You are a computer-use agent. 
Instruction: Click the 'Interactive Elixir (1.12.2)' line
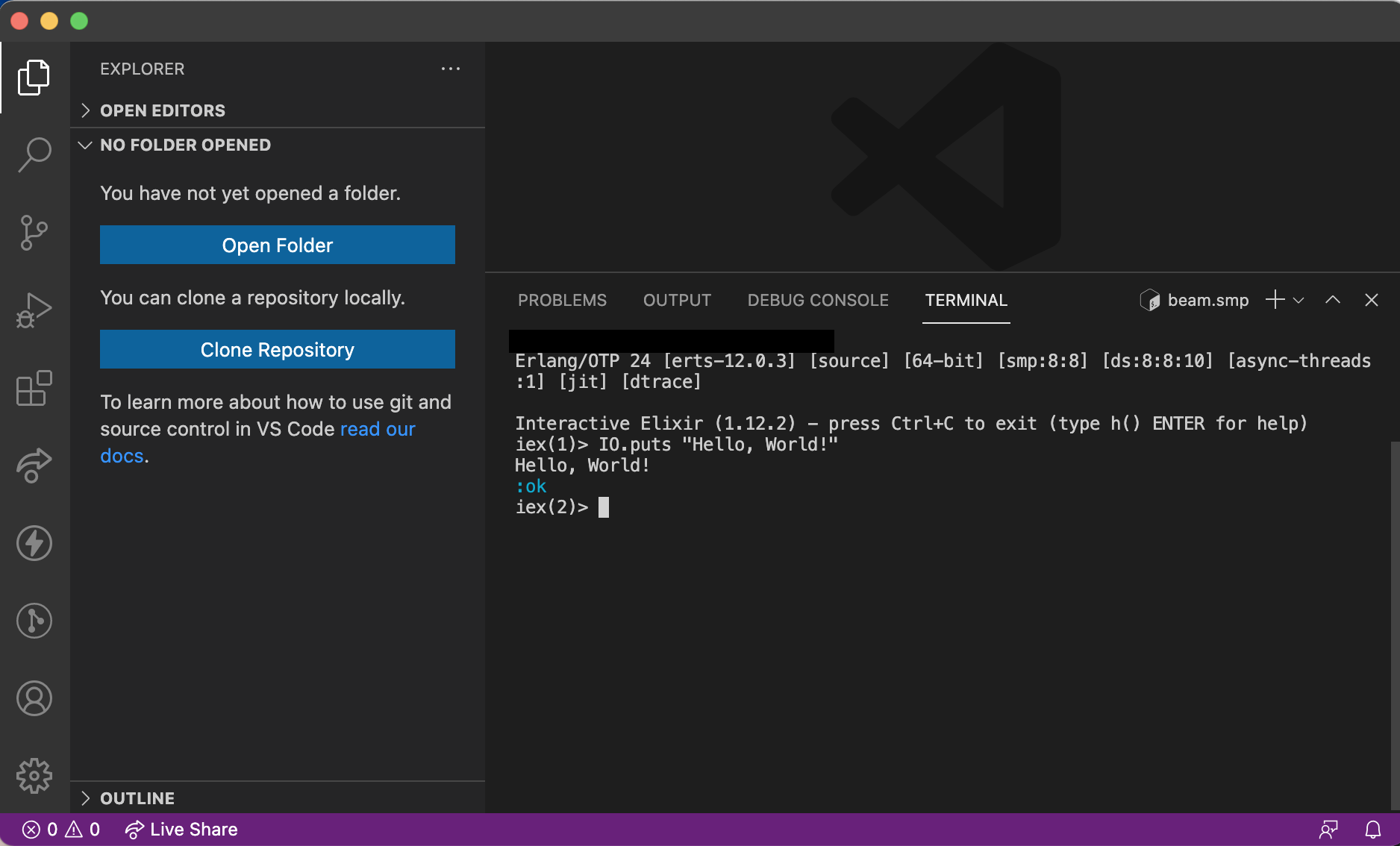(911, 424)
